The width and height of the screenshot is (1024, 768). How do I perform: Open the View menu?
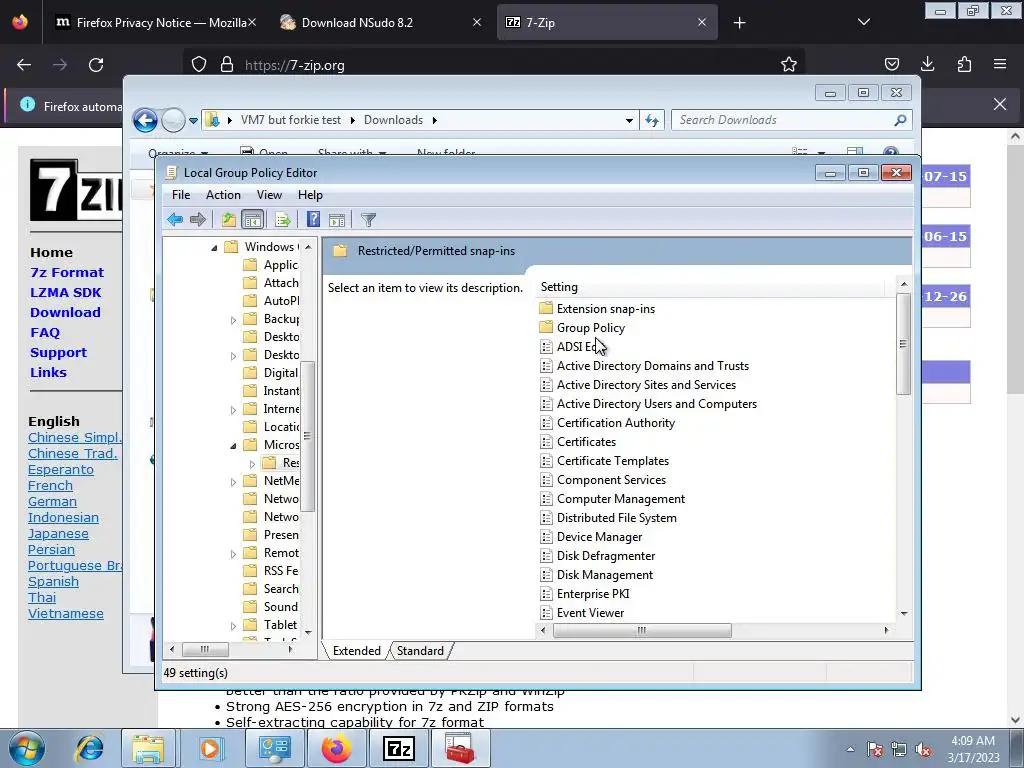(269, 195)
